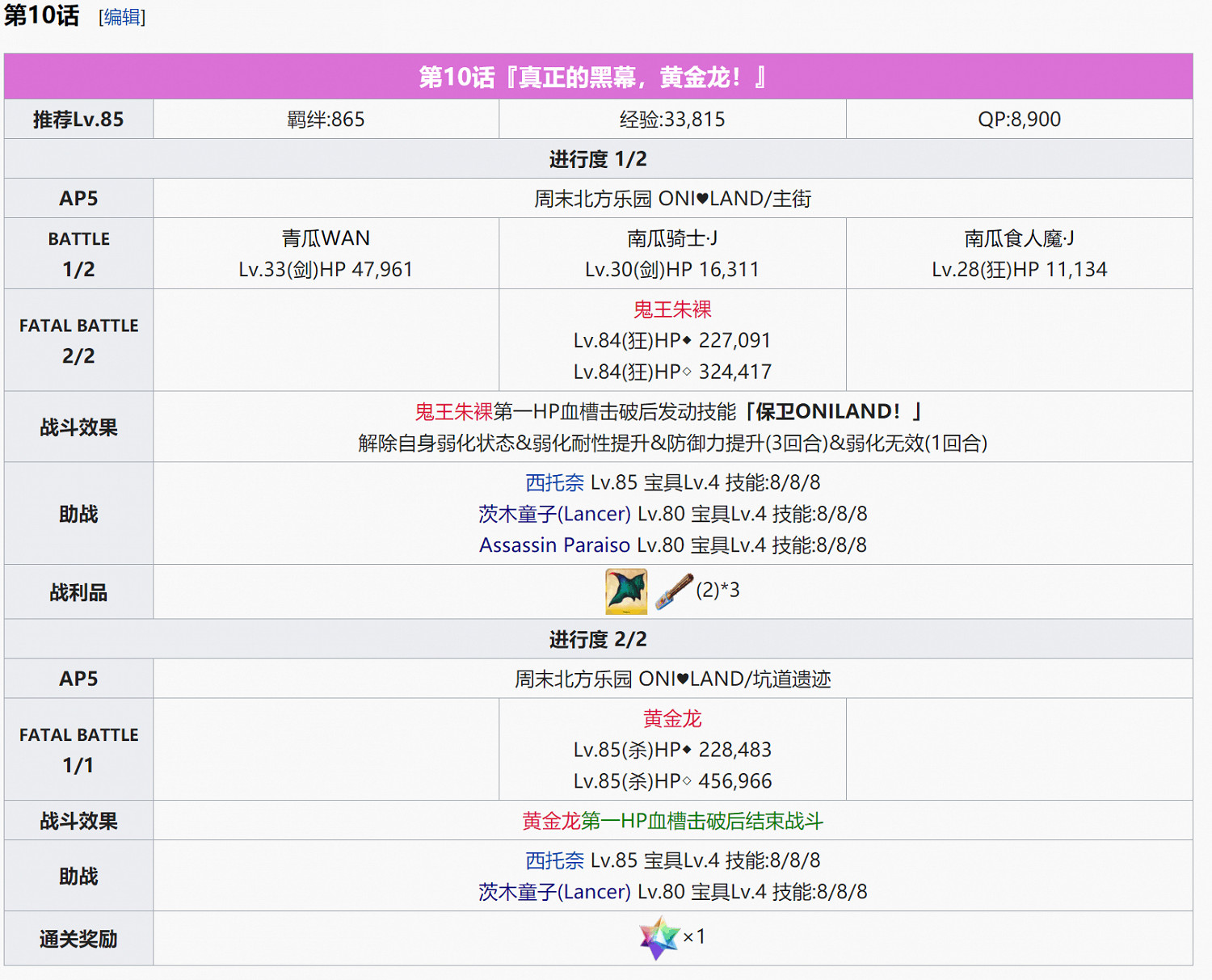This screenshot has height=980, width=1212.
Task: Click the 黄金龙 boss name text
Action: pyautogui.click(x=672, y=718)
